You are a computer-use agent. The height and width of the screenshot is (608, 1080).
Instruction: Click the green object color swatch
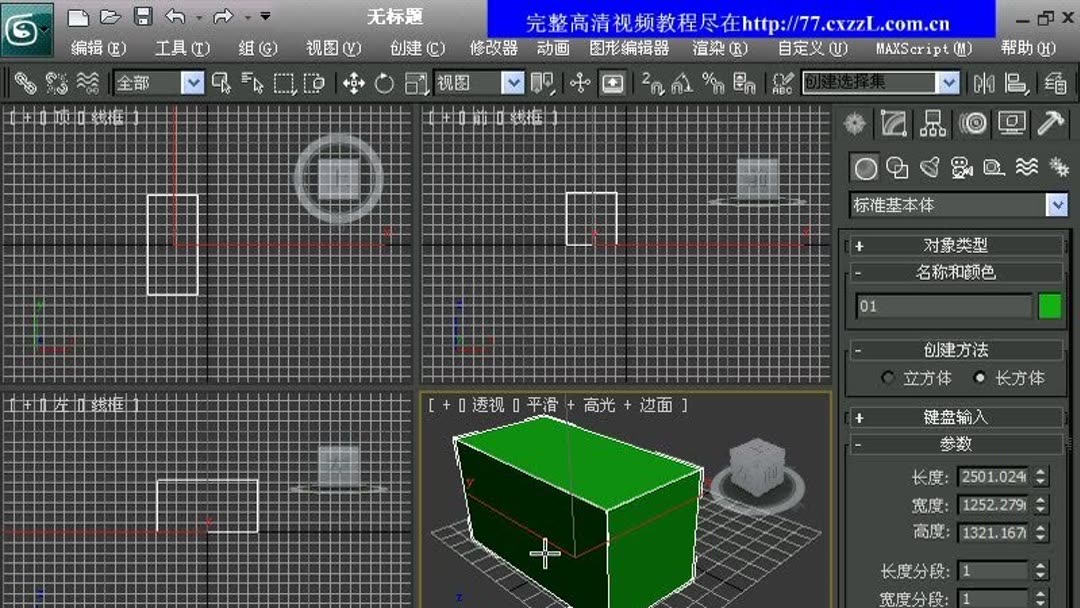coord(1049,306)
